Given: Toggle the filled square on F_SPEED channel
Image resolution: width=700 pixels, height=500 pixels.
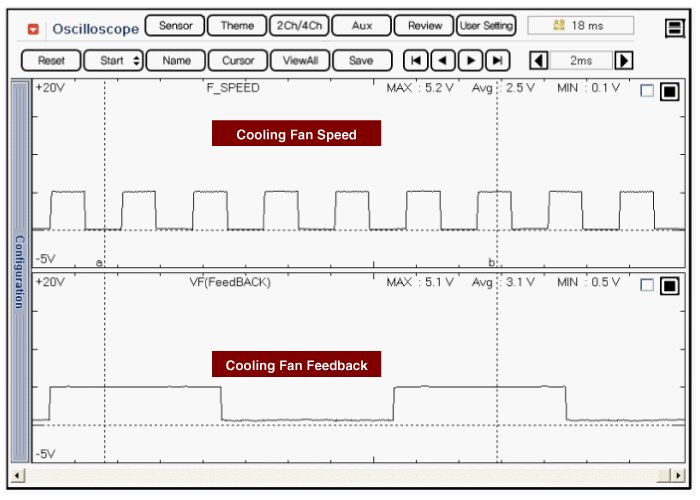Looking at the screenshot, I should [669, 91].
